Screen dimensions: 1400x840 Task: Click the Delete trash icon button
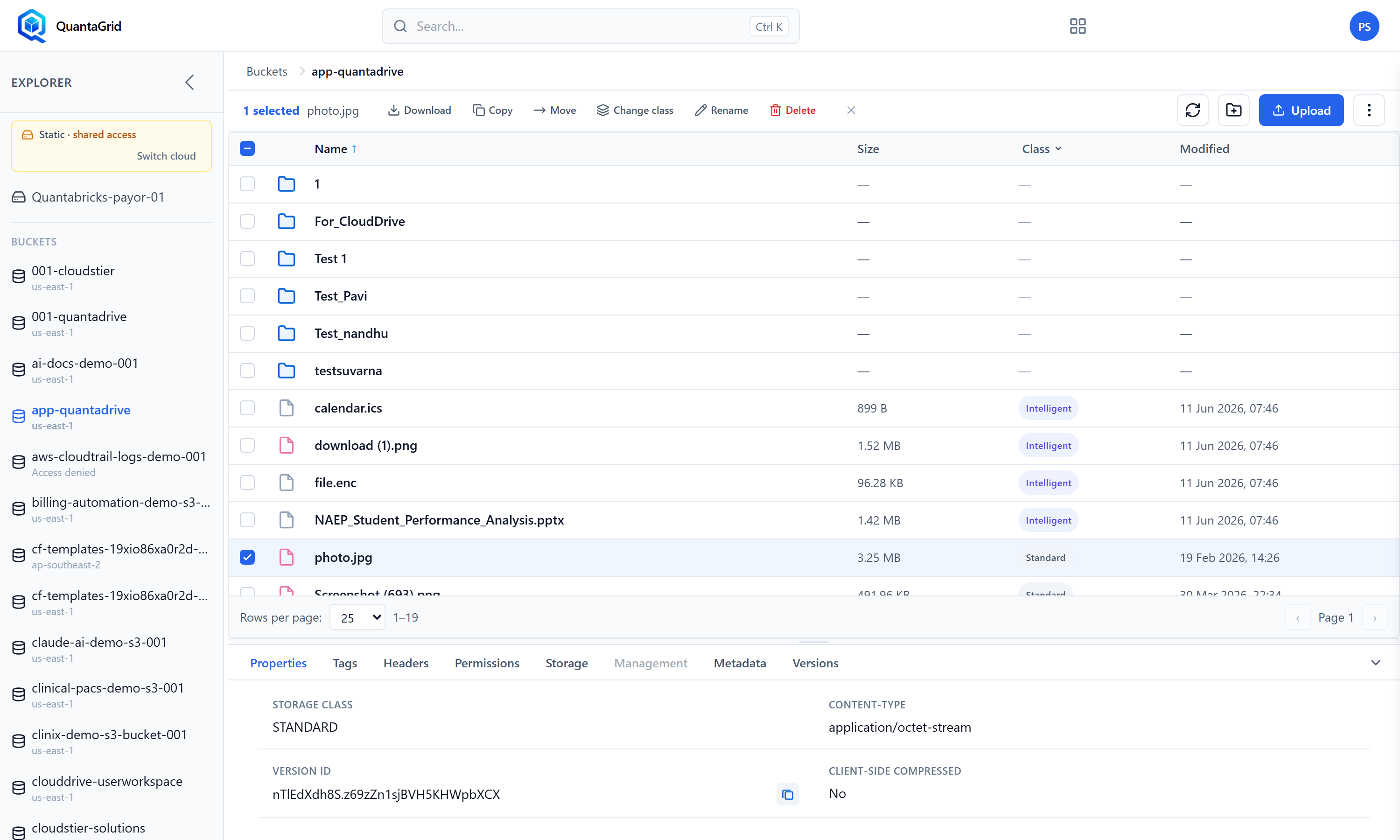[x=792, y=110]
